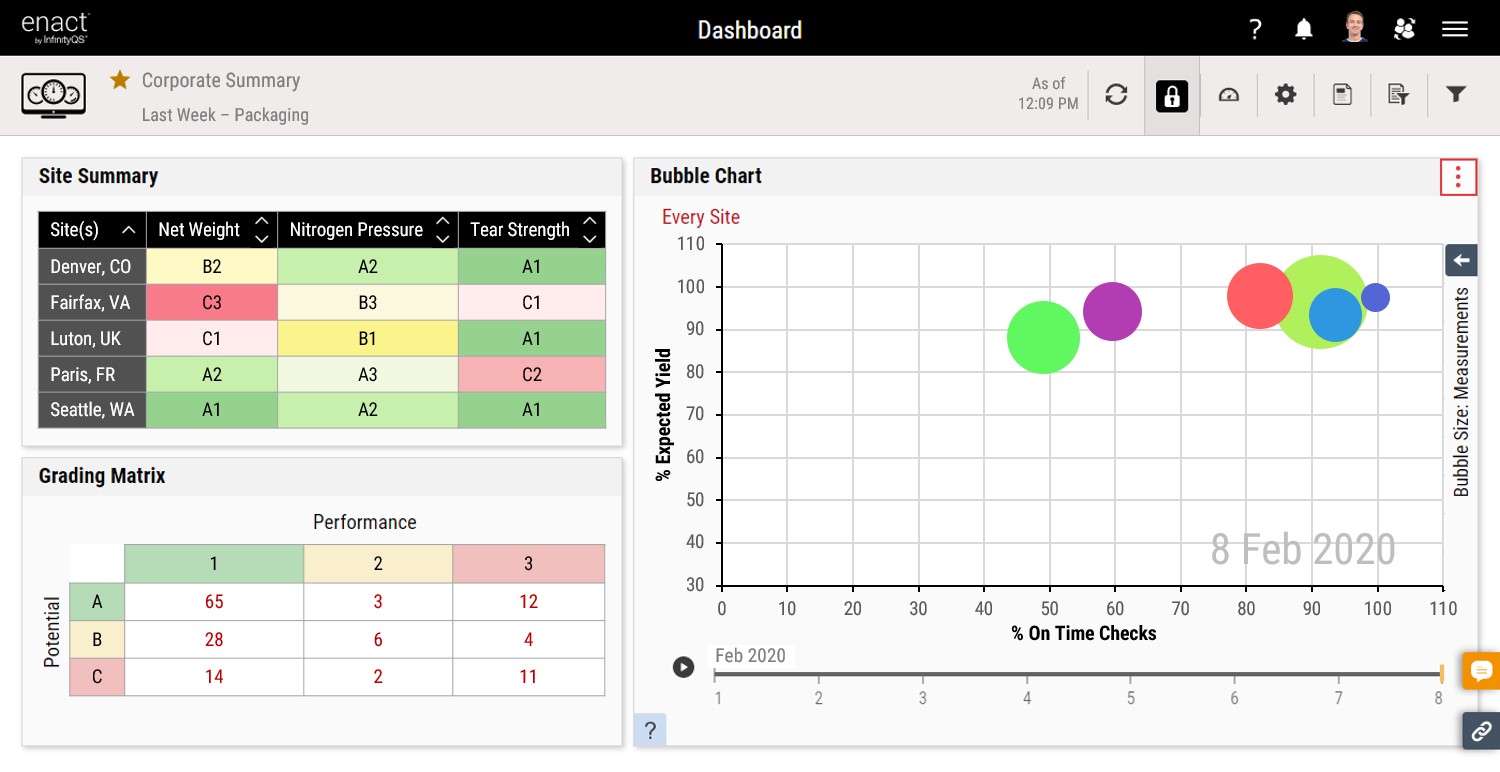Open dashboard settings gear

coord(1285,95)
